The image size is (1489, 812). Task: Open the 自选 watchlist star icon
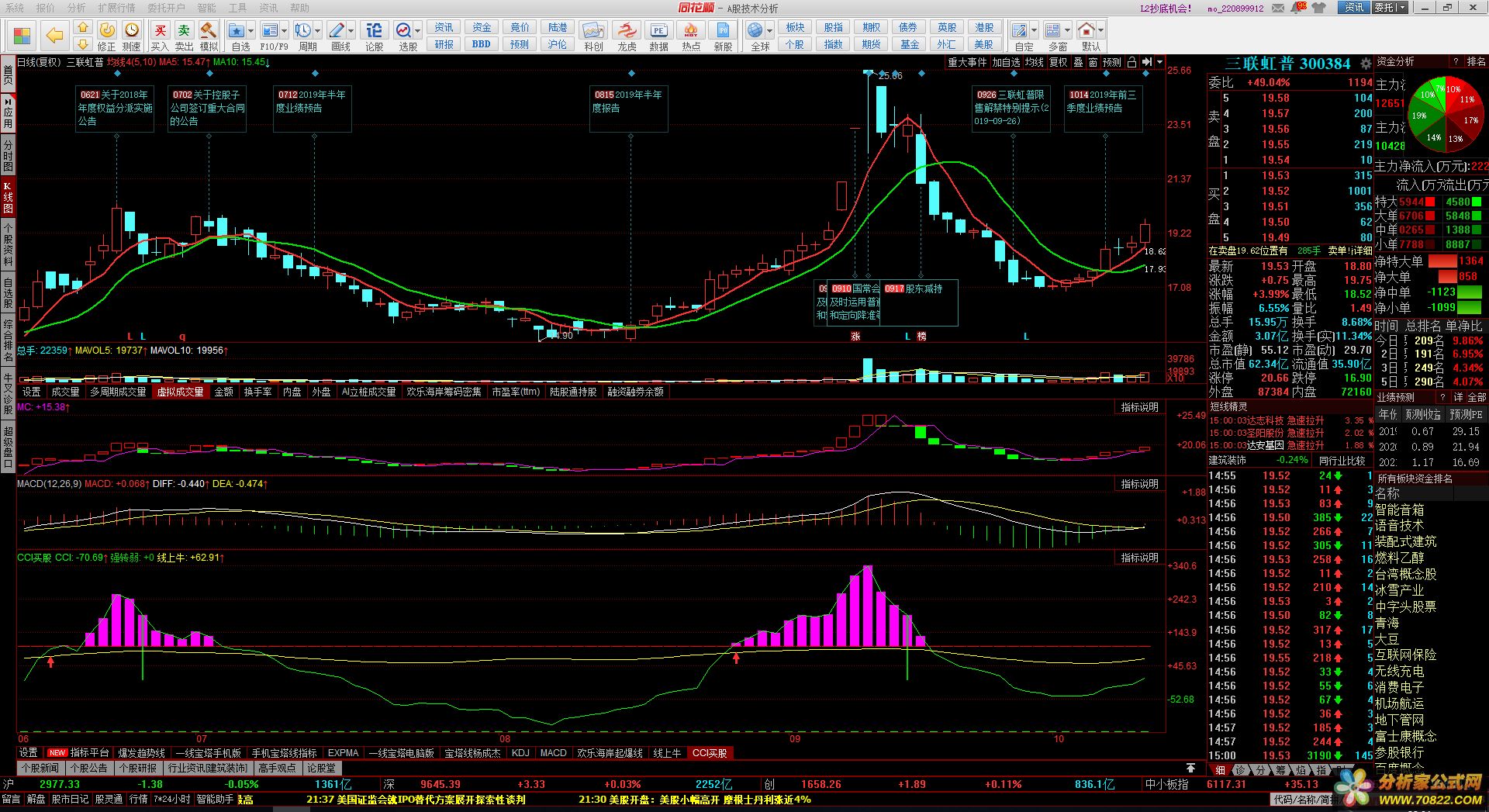coord(237,30)
